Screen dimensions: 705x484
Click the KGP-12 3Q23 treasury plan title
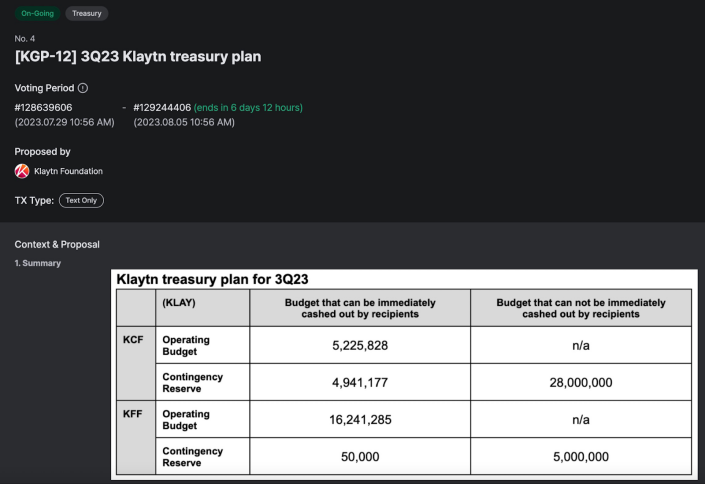pos(138,57)
